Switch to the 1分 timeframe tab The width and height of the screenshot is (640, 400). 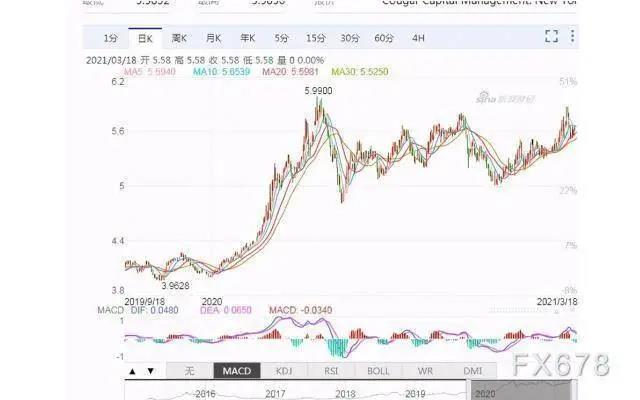coord(112,38)
